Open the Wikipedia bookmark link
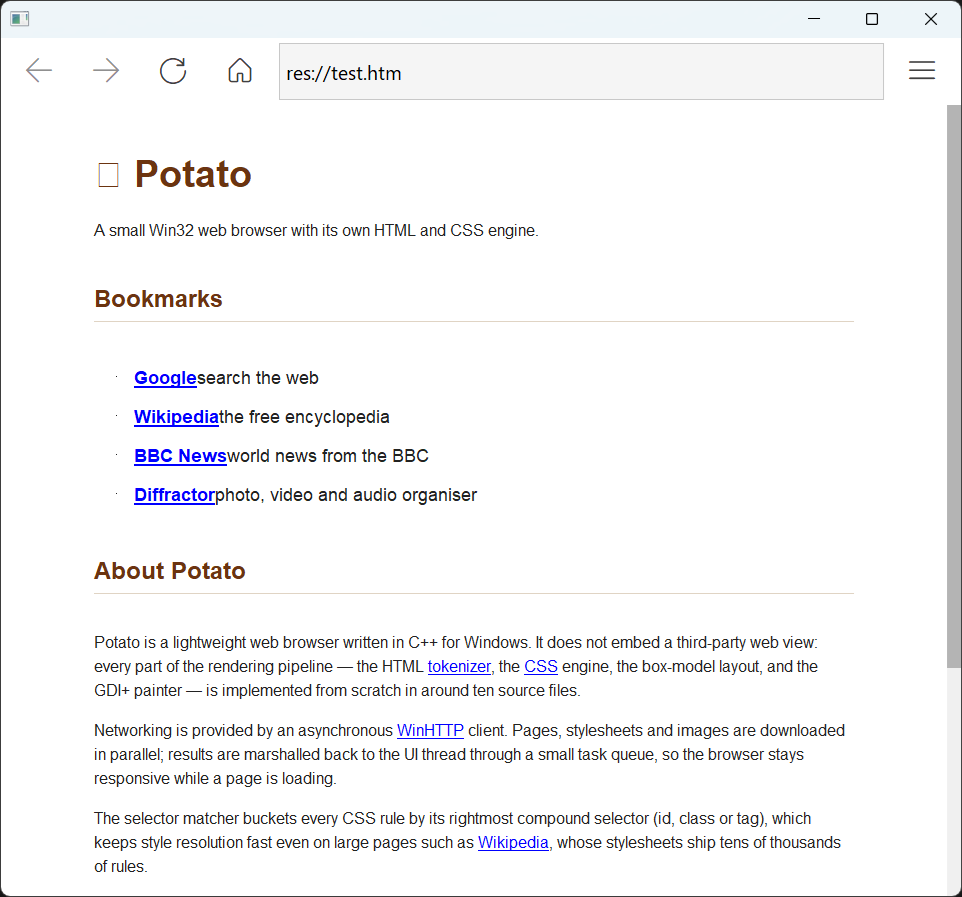Screen dimensions: 962x897 pos(176,417)
